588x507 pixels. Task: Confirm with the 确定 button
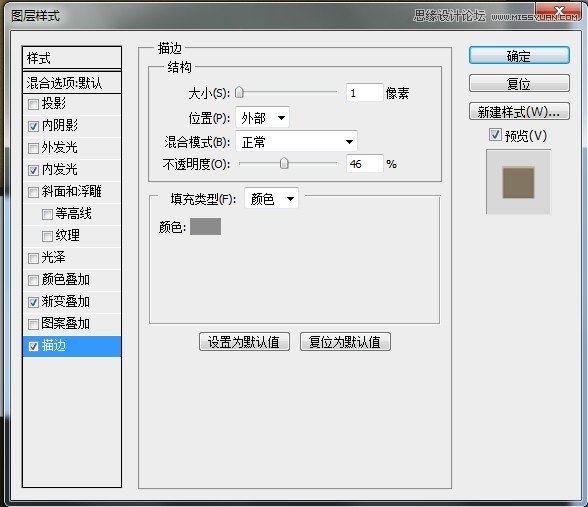coord(519,56)
